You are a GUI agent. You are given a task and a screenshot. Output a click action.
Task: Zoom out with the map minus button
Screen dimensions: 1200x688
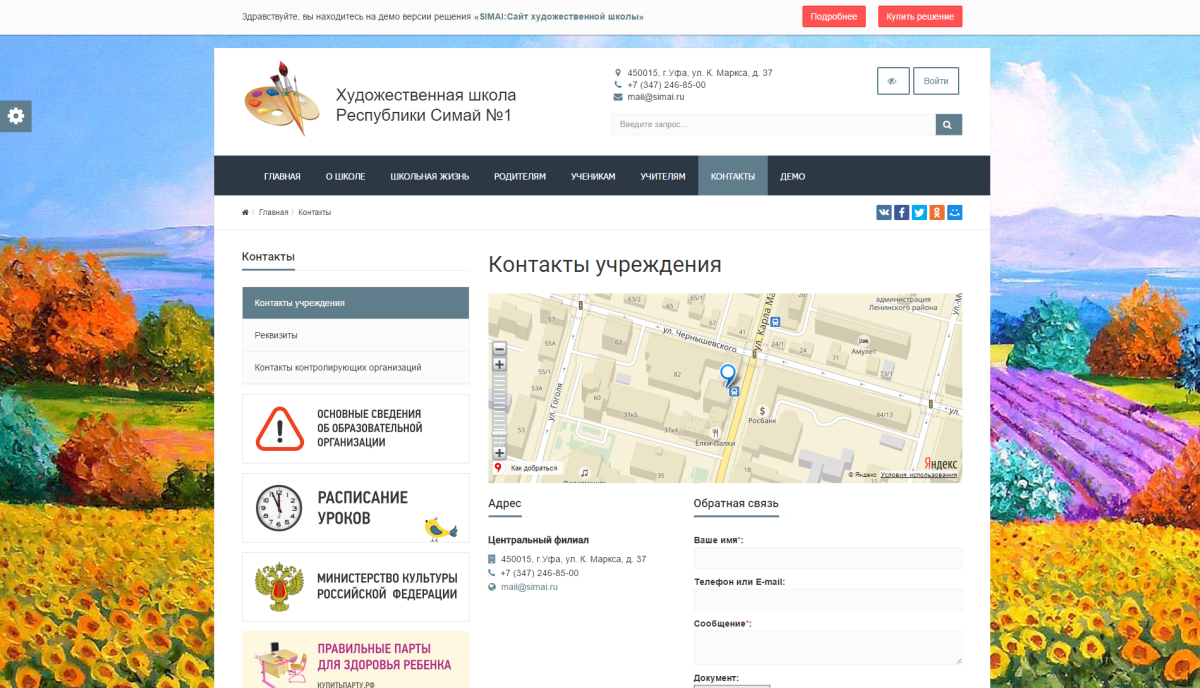pos(499,349)
